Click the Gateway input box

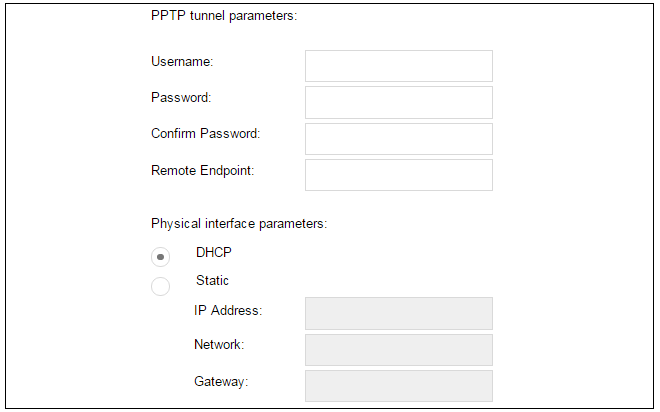[x=398, y=386]
